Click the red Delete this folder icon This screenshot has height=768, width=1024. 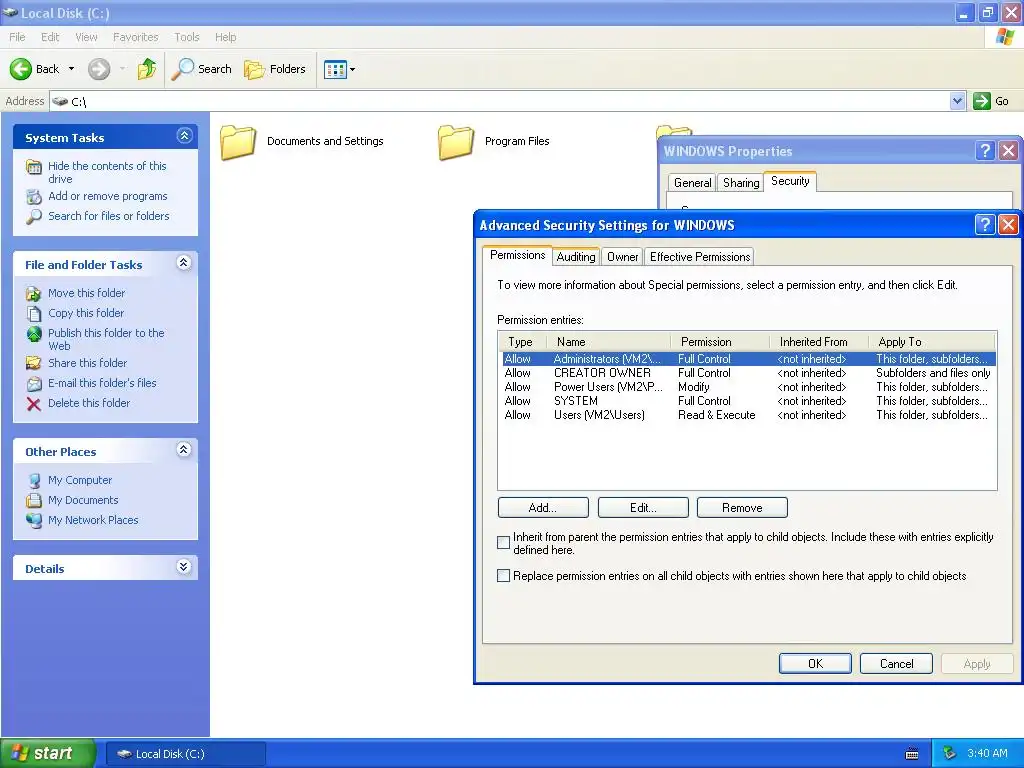coord(34,404)
